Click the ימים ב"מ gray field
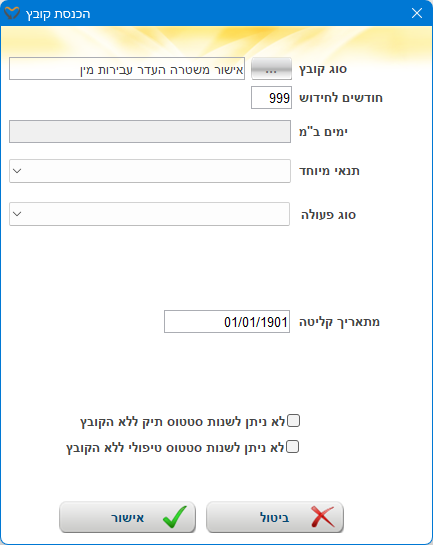Screen dimensions: 433x545 (150, 131)
